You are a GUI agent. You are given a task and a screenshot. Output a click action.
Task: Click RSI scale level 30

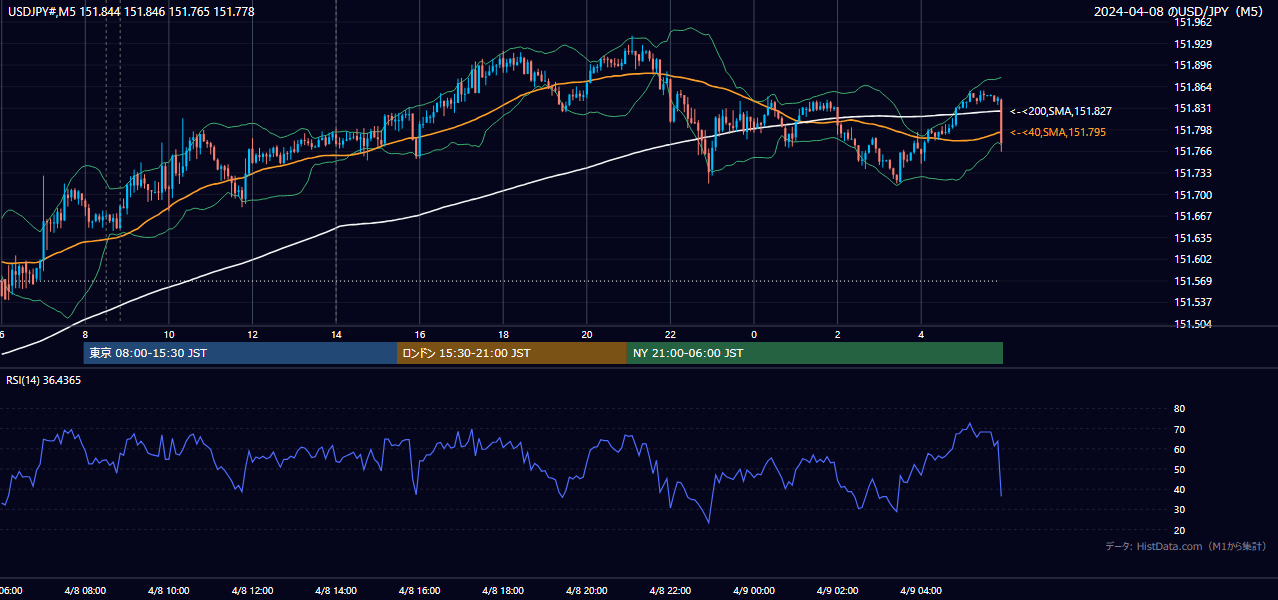tap(1179, 510)
